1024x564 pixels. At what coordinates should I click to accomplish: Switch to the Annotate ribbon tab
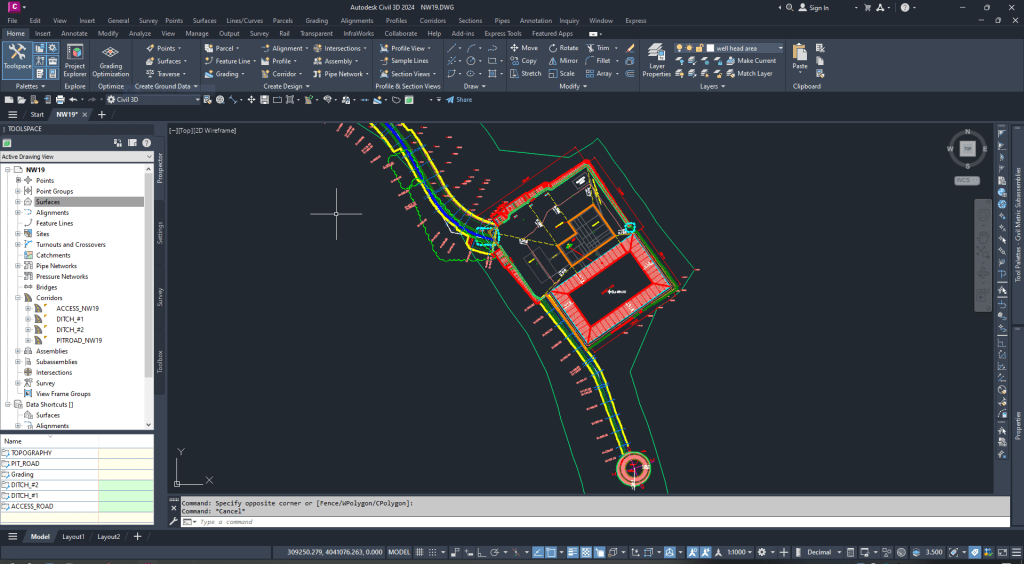74,33
